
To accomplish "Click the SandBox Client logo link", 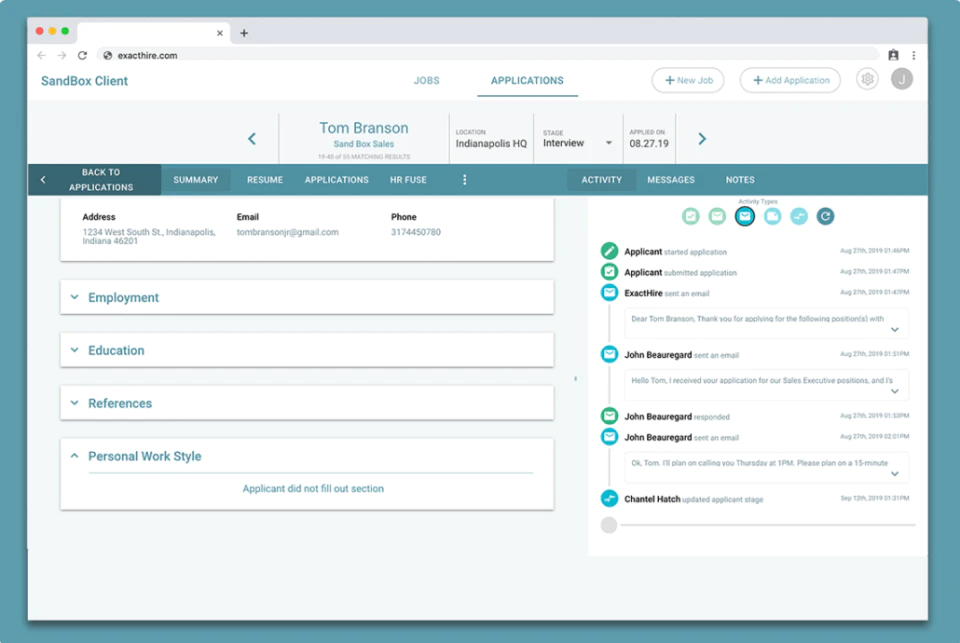I will 84,81.
